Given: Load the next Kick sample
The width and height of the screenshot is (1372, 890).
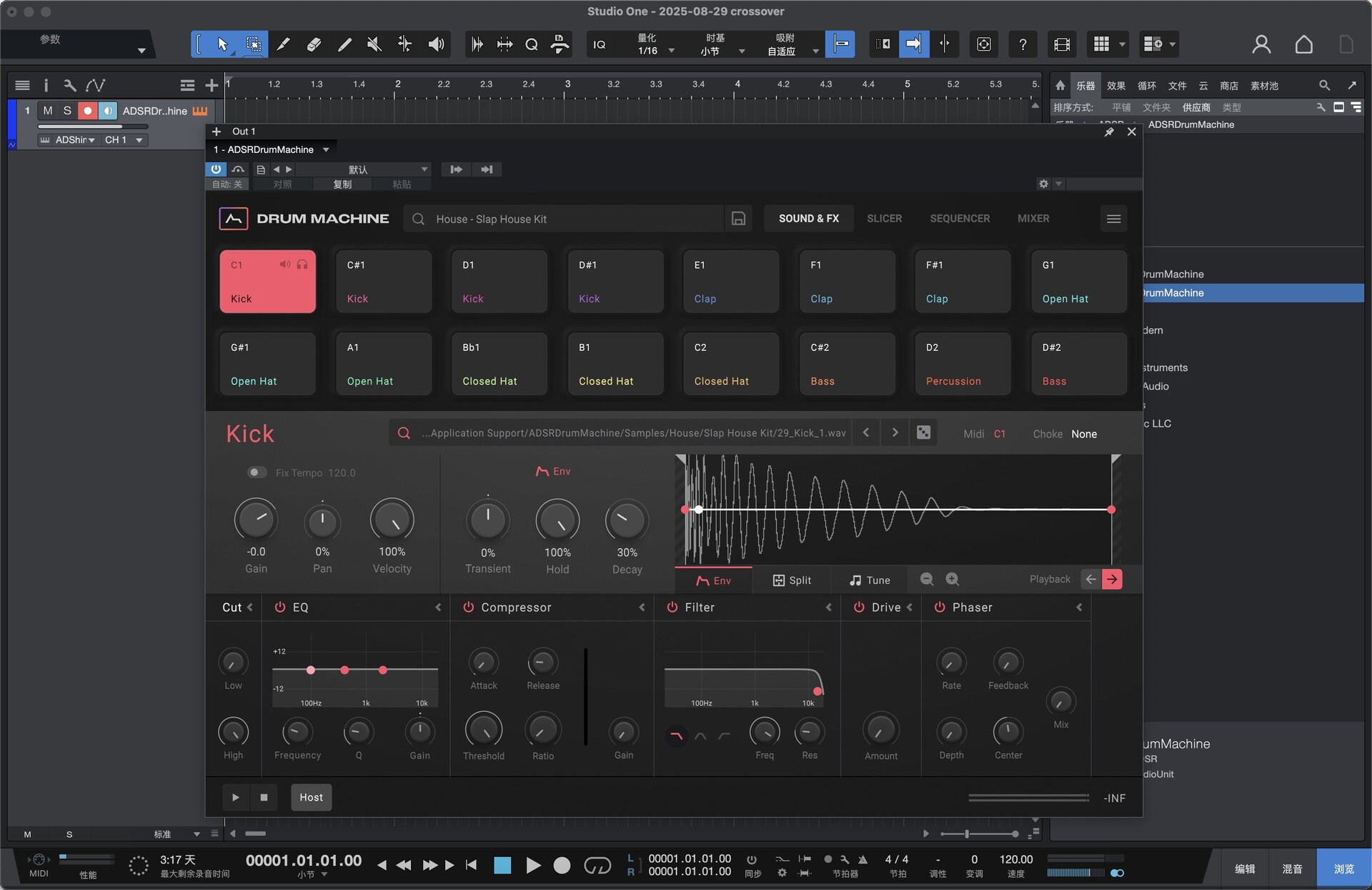Looking at the screenshot, I should 895,432.
